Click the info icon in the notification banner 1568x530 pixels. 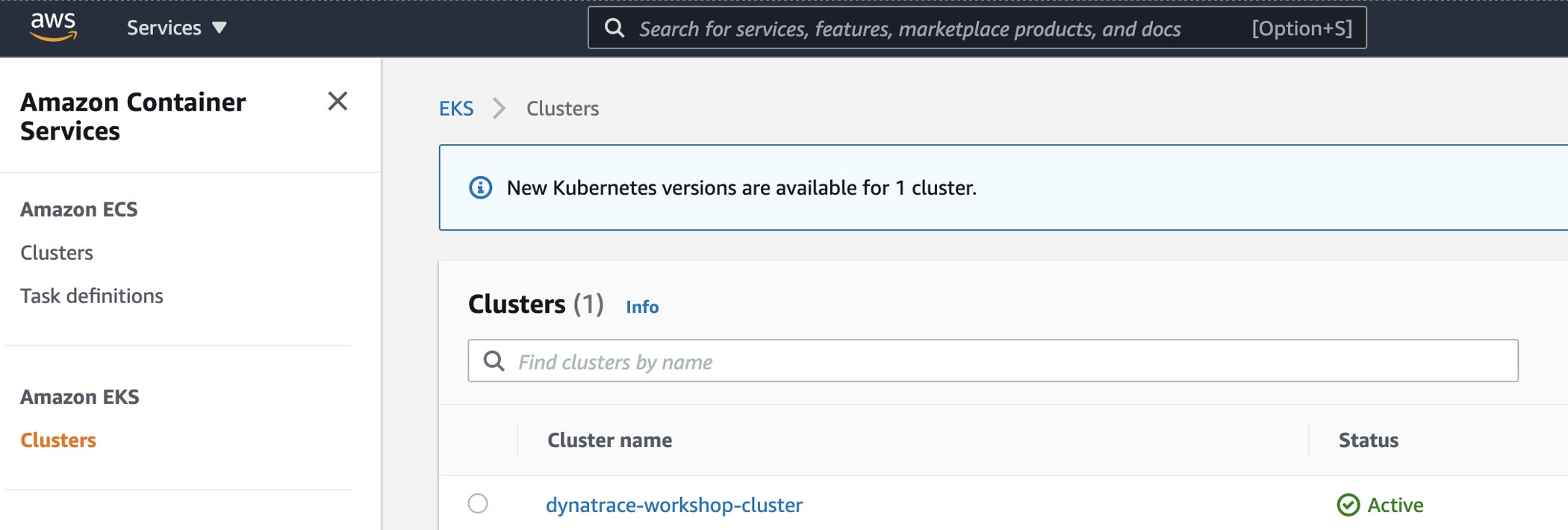480,187
